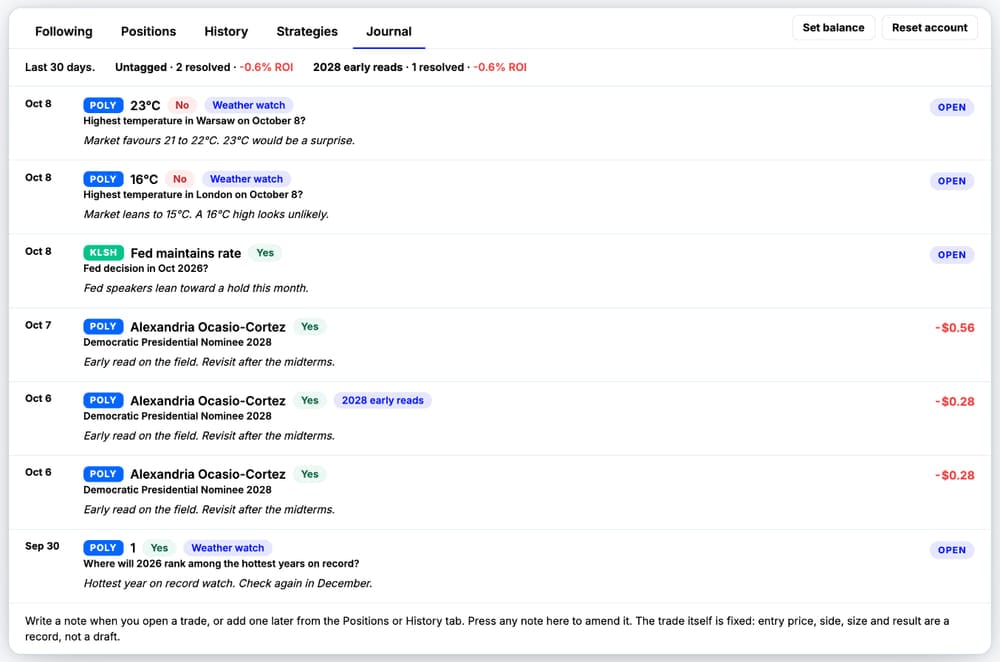Open the Positions tab
Image resolution: width=1000 pixels, height=662 pixels.
[x=149, y=31]
